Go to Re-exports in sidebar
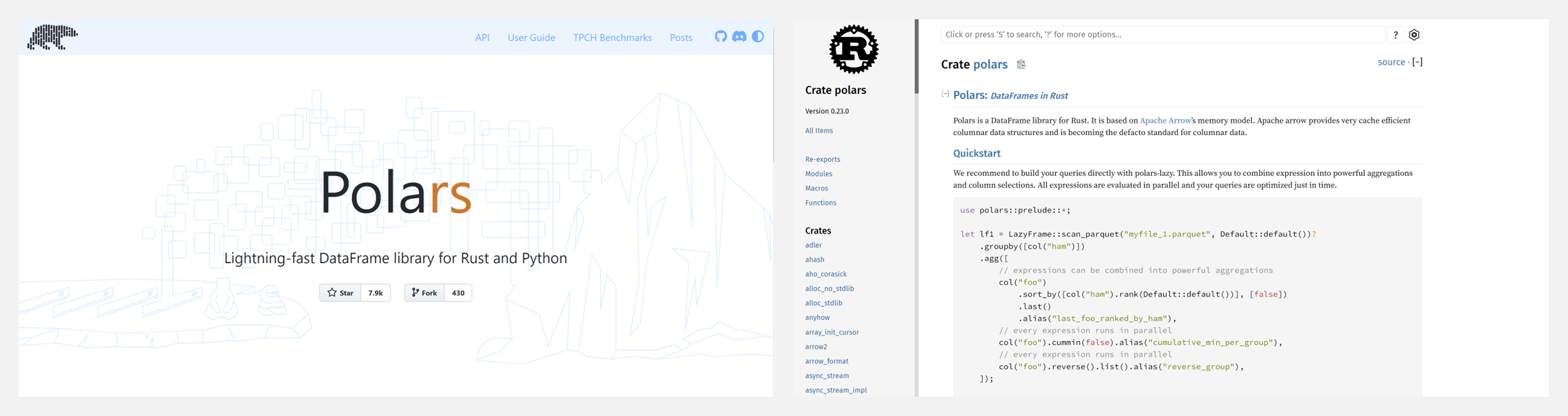Viewport: 1568px width, 416px height. click(x=823, y=159)
